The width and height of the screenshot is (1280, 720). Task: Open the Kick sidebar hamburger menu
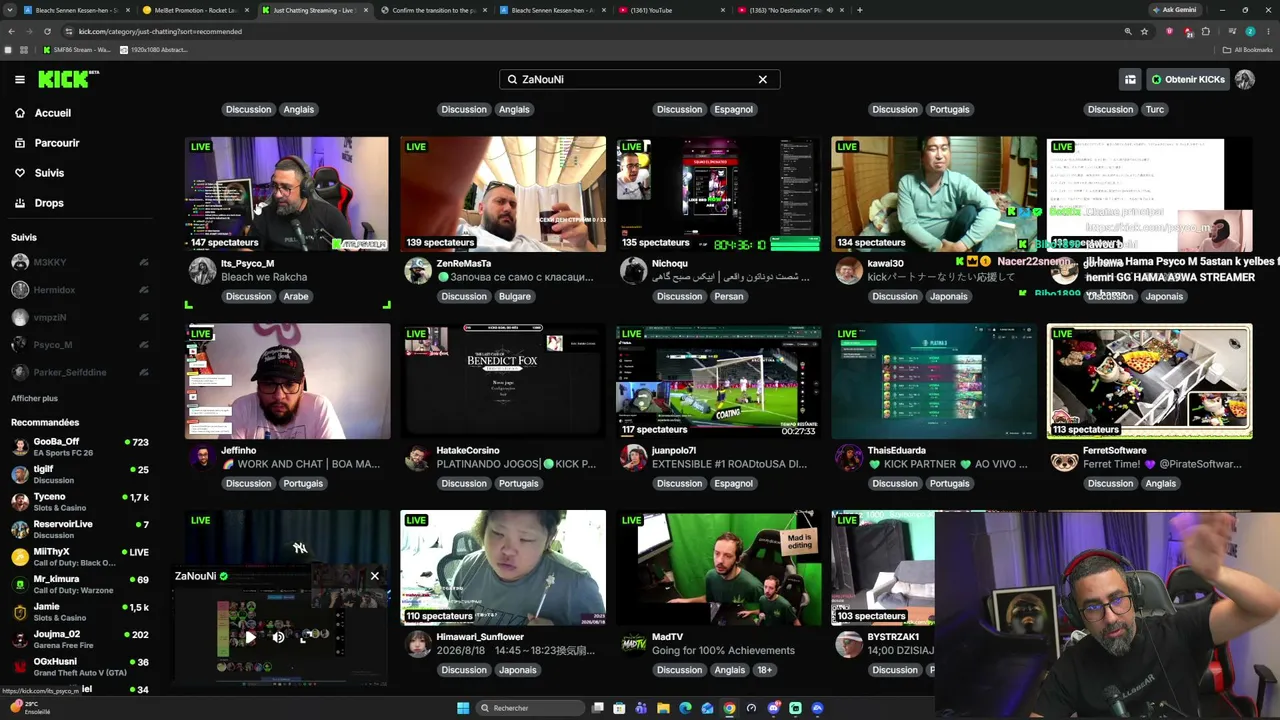point(19,79)
